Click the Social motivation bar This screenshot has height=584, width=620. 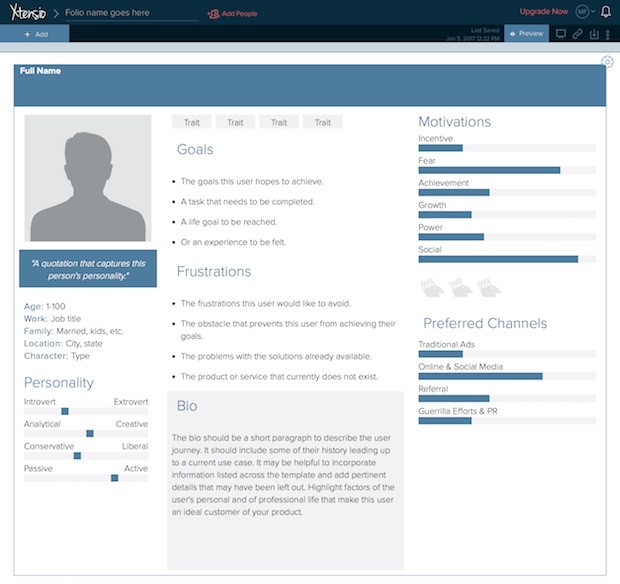pos(498,259)
